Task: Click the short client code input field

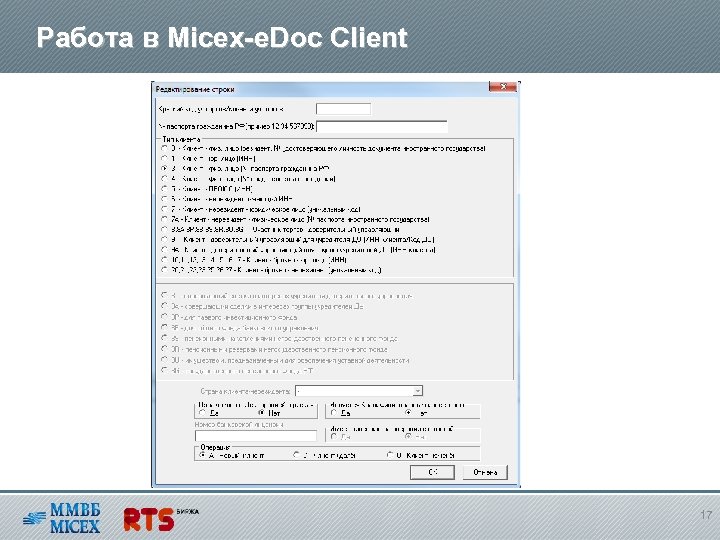Action: click(x=343, y=109)
